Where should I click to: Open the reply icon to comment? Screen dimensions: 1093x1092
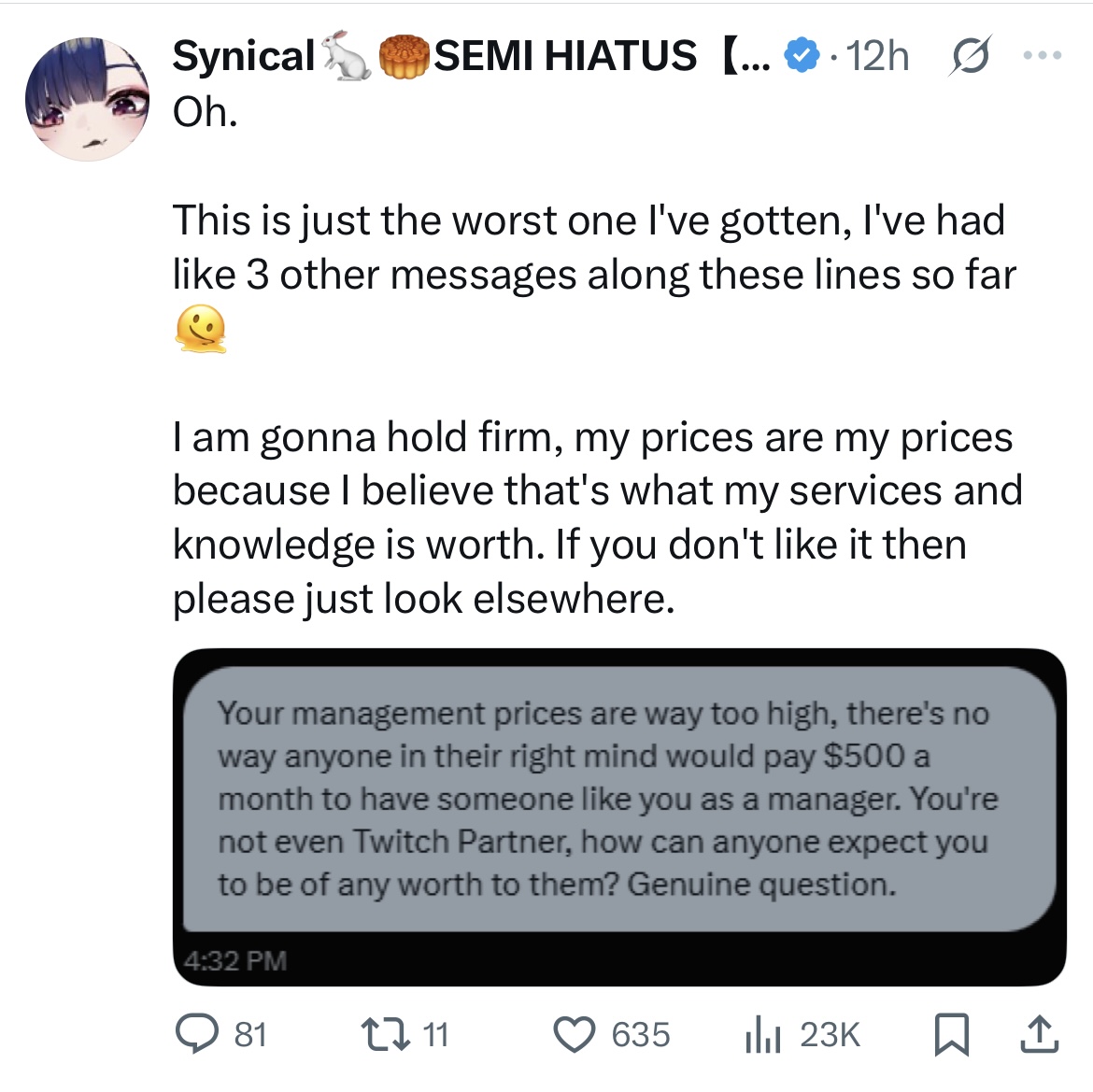coord(196,1034)
